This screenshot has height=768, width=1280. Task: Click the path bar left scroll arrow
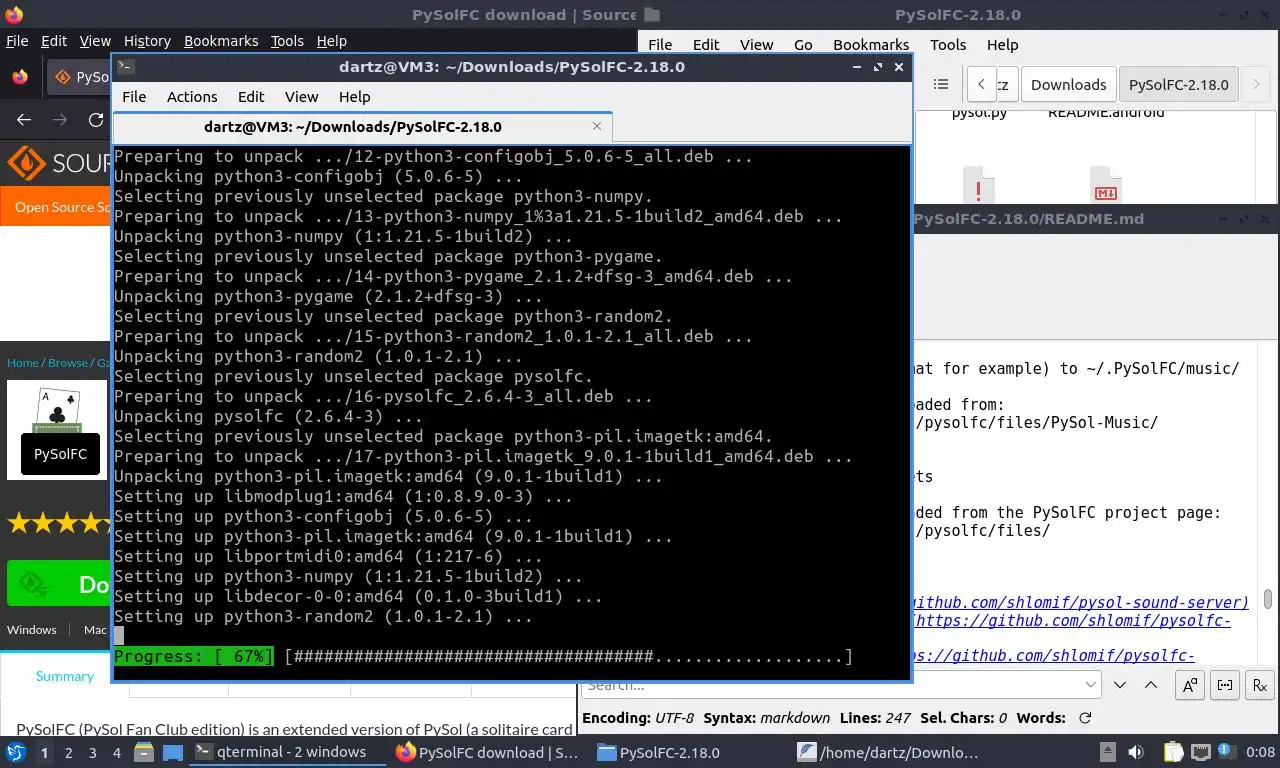coord(982,85)
